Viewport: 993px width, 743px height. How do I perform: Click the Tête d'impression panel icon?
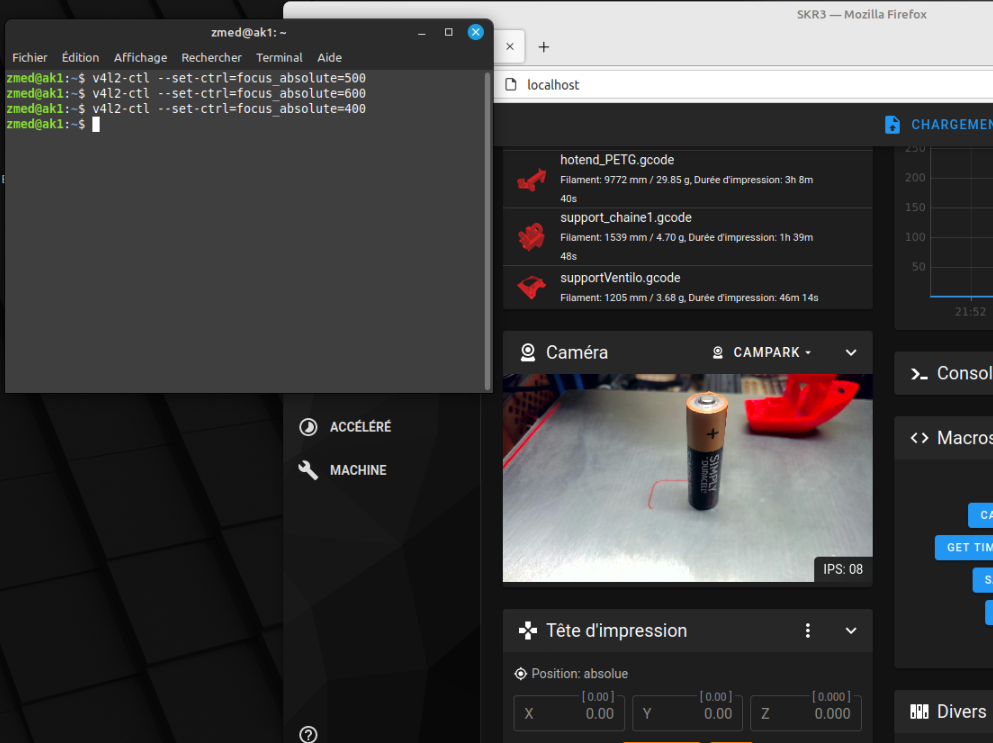[528, 631]
